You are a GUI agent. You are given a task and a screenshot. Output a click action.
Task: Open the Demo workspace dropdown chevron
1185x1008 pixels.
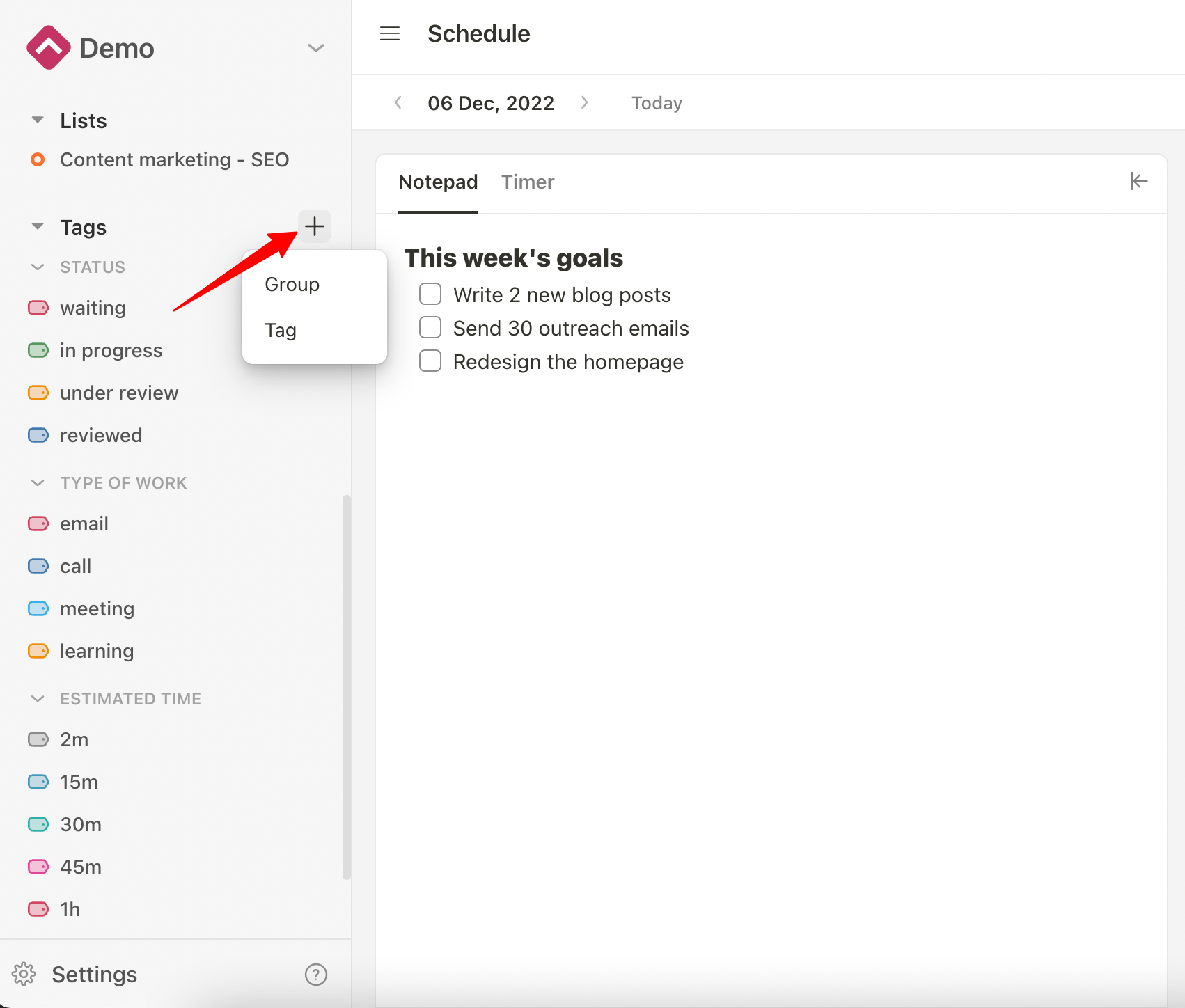click(x=316, y=48)
